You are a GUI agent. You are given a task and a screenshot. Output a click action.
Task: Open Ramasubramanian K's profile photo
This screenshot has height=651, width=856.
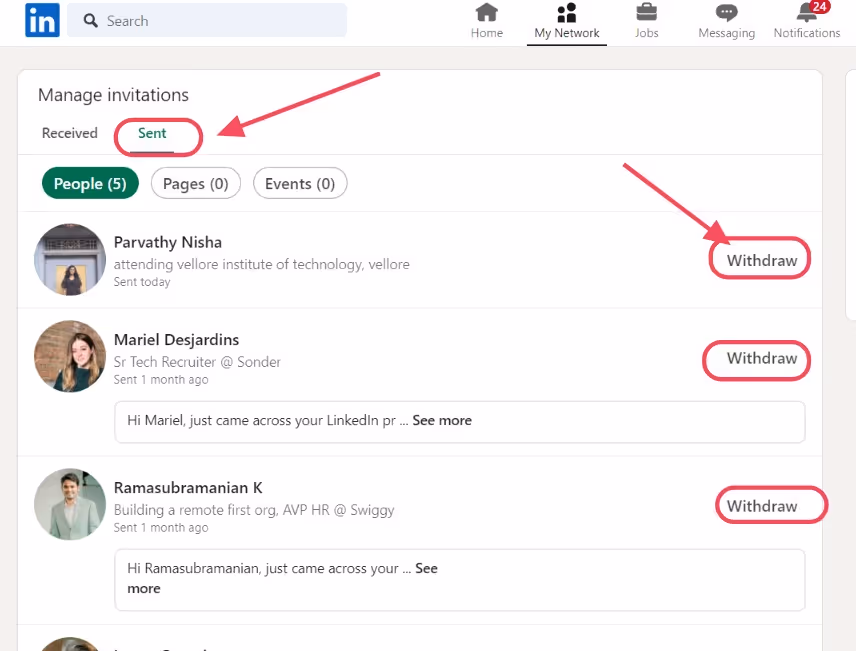point(70,504)
